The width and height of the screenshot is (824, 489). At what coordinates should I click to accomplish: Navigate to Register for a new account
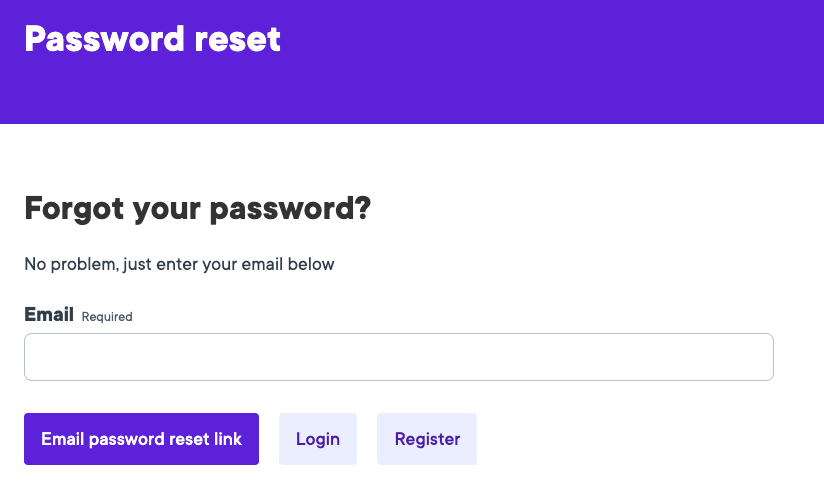pos(427,439)
